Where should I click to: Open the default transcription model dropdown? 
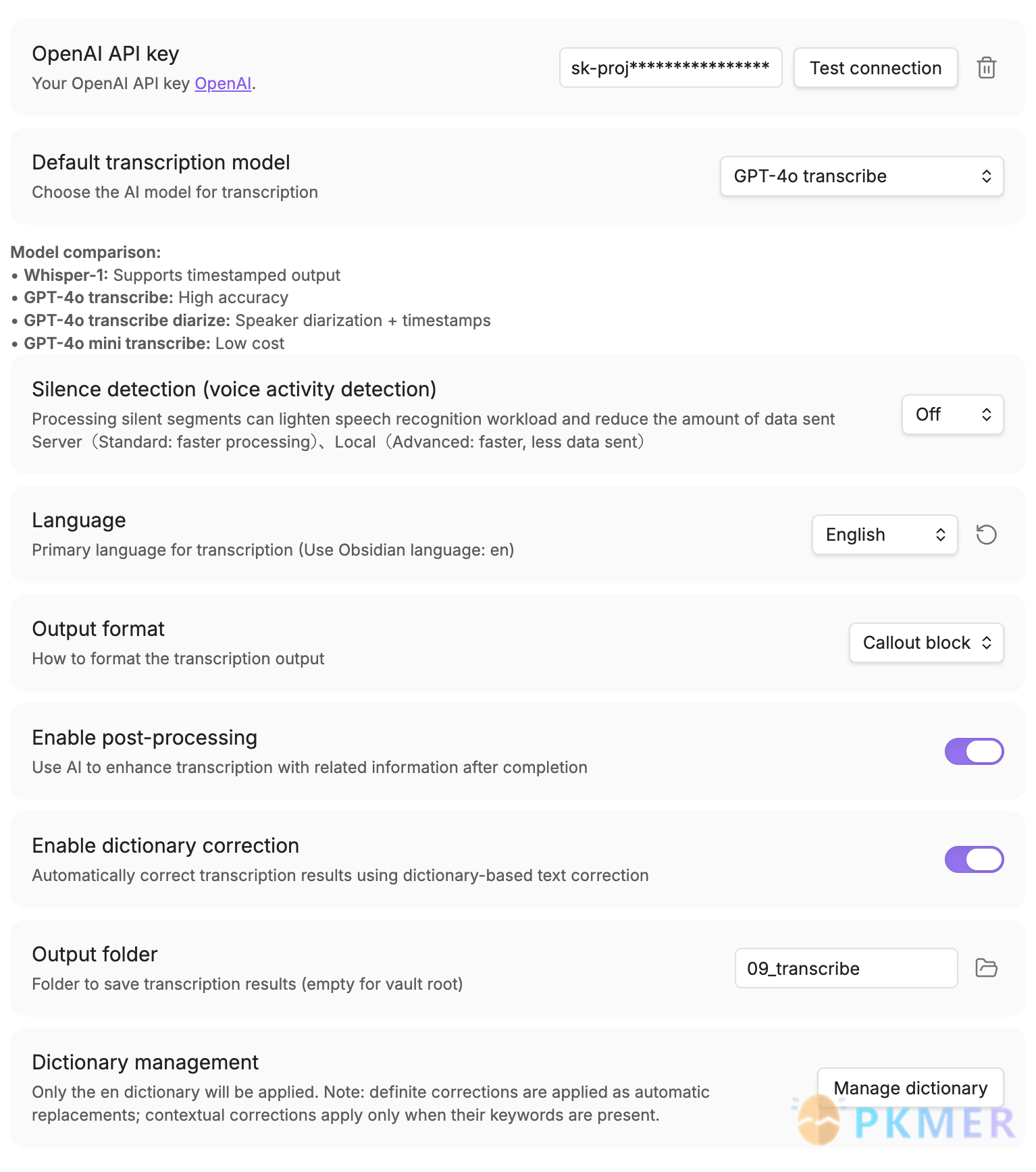[x=862, y=176]
